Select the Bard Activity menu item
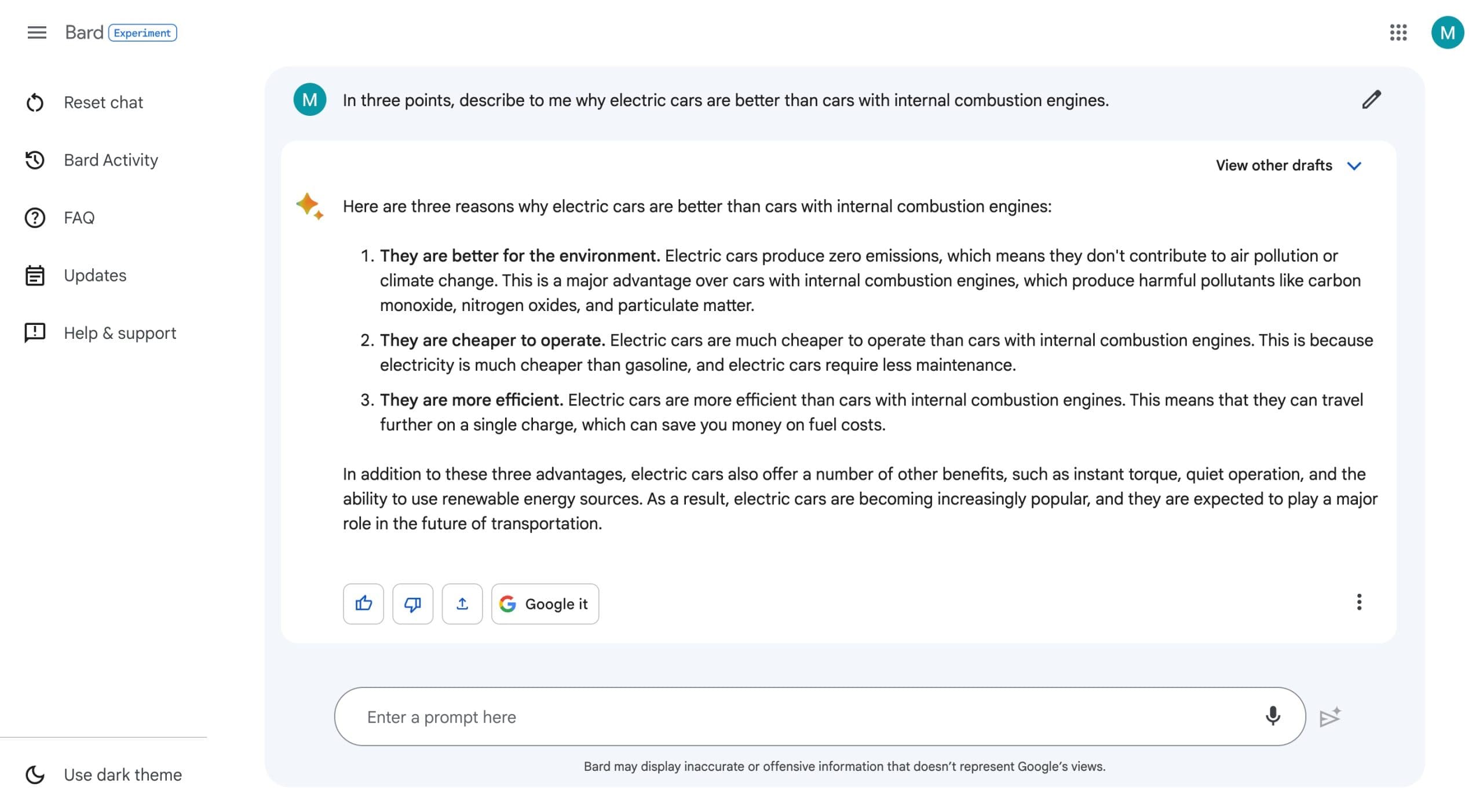The width and height of the screenshot is (1483, 812). click(x=111, y=159)
